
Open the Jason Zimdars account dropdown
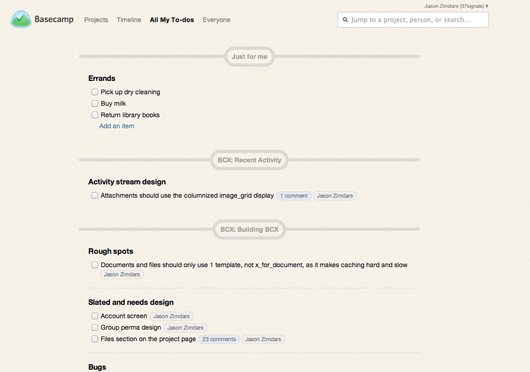456,6
